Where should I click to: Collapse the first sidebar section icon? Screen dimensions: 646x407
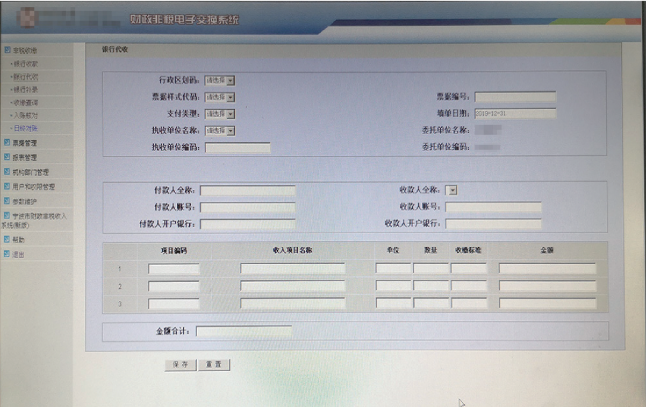pos(7,50)
